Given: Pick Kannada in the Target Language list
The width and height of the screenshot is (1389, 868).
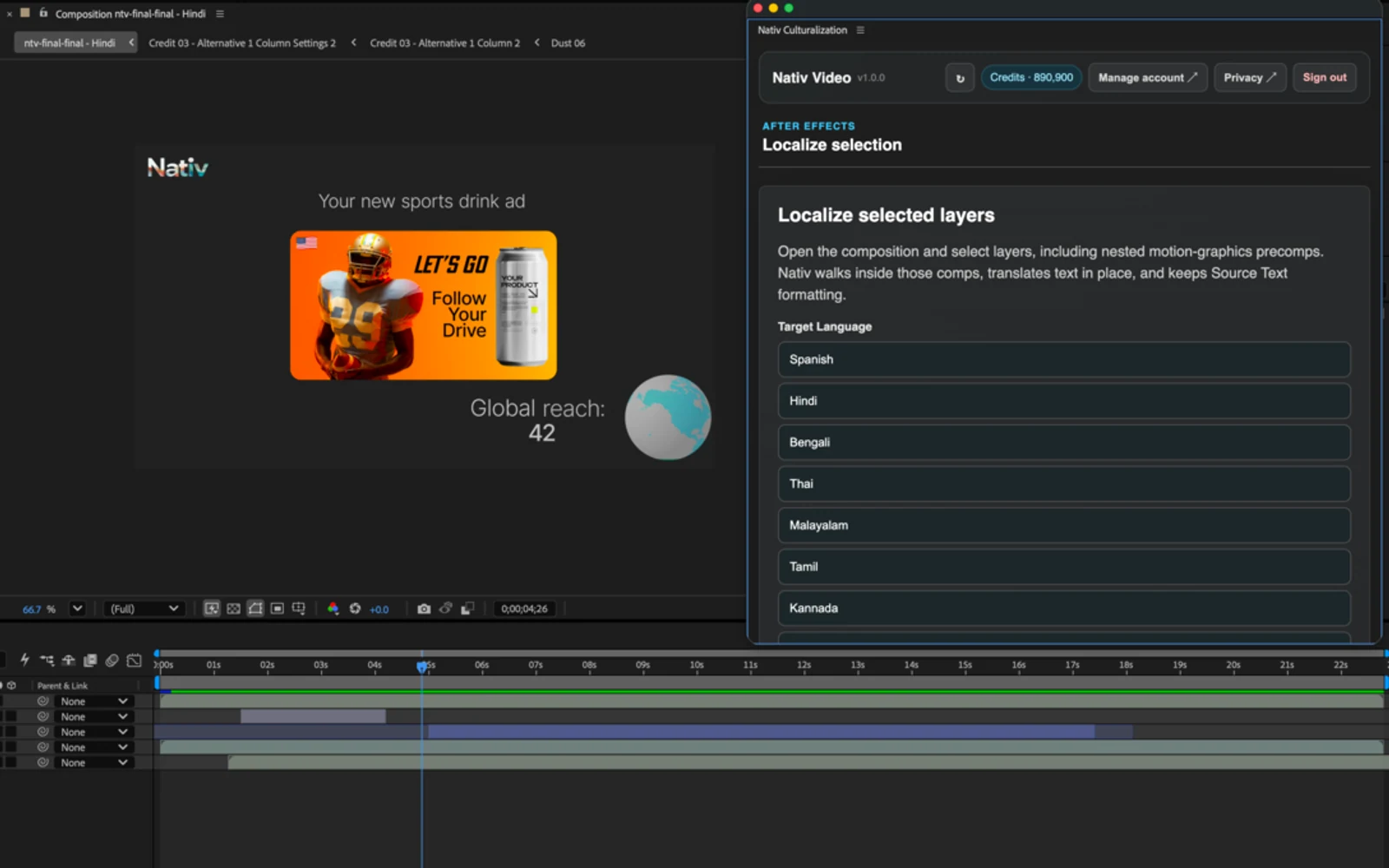Looking at the screenshot, I should 1064,608.
